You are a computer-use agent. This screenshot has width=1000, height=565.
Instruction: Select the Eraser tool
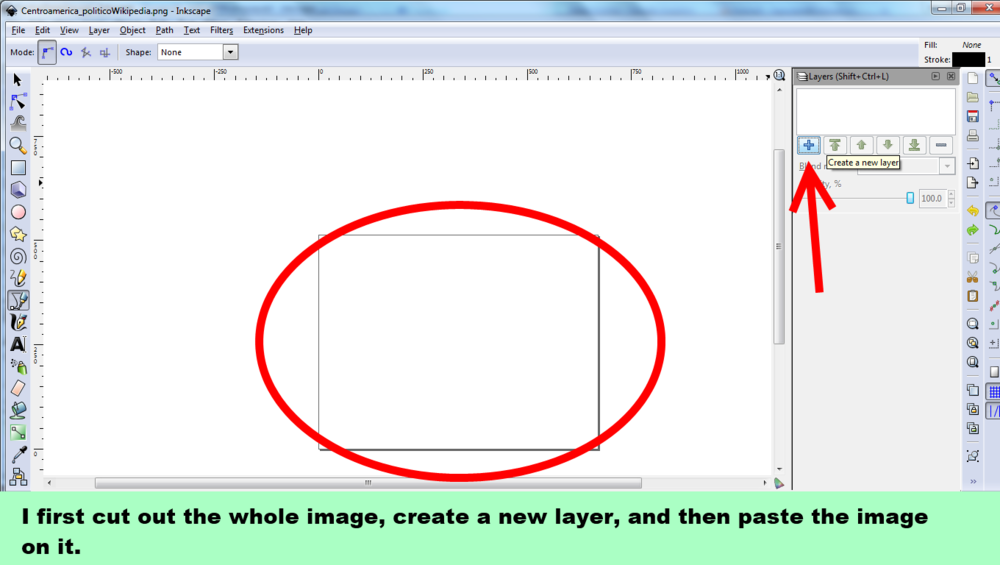(x=18, y=388)
